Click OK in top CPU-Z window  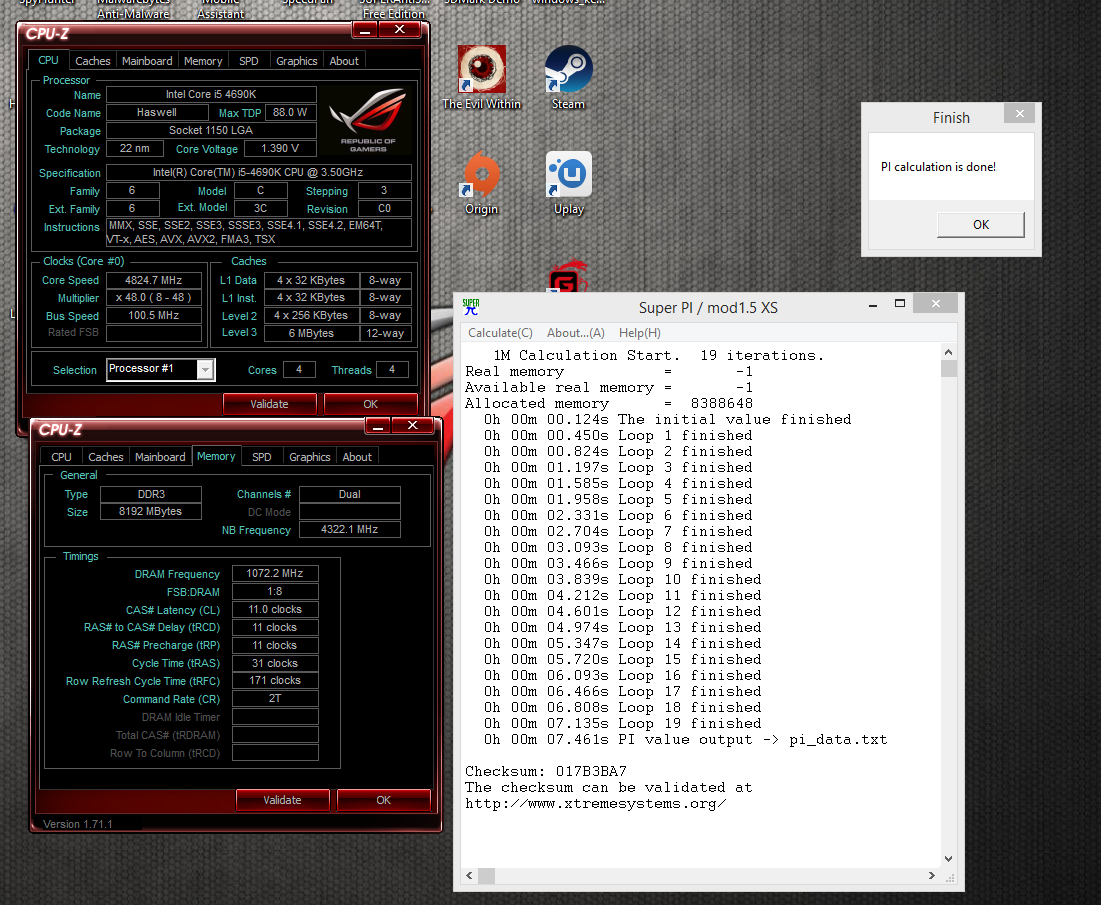pos(371,404)
